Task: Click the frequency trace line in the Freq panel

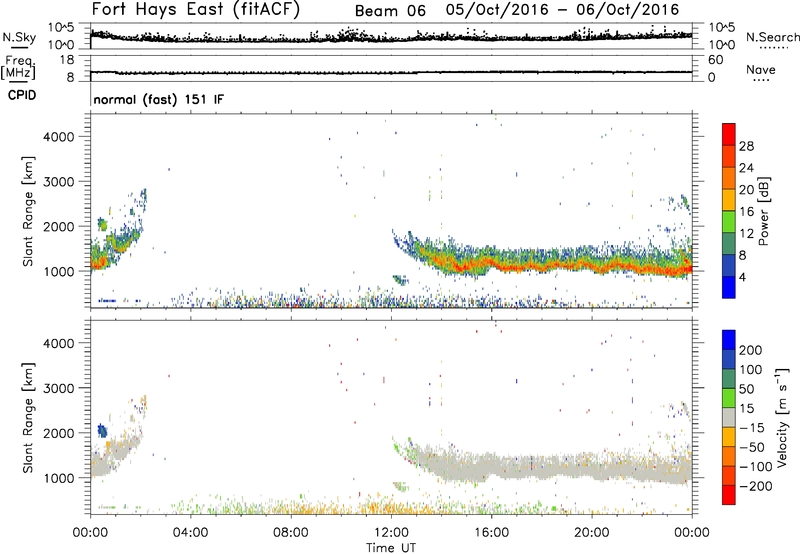Action: click(x=391, y=72)
